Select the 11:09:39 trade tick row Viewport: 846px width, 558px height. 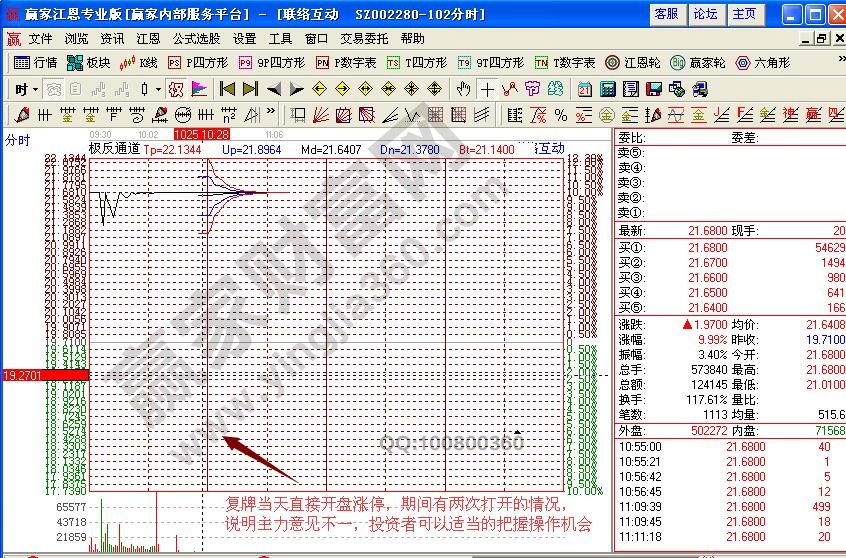[729, 507]
